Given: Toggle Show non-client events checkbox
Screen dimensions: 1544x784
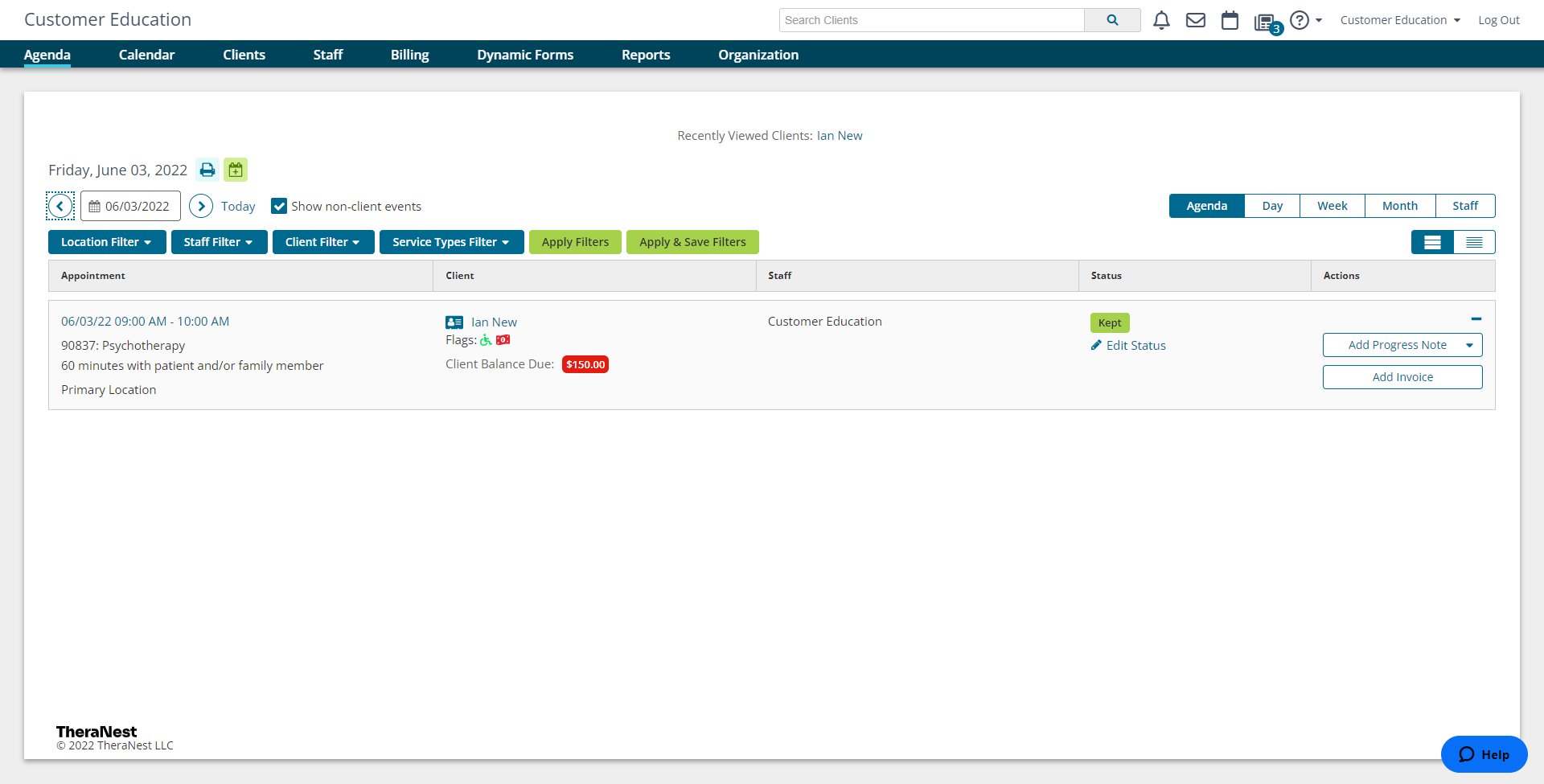Looking at the screenshot, I should (279, 206).
